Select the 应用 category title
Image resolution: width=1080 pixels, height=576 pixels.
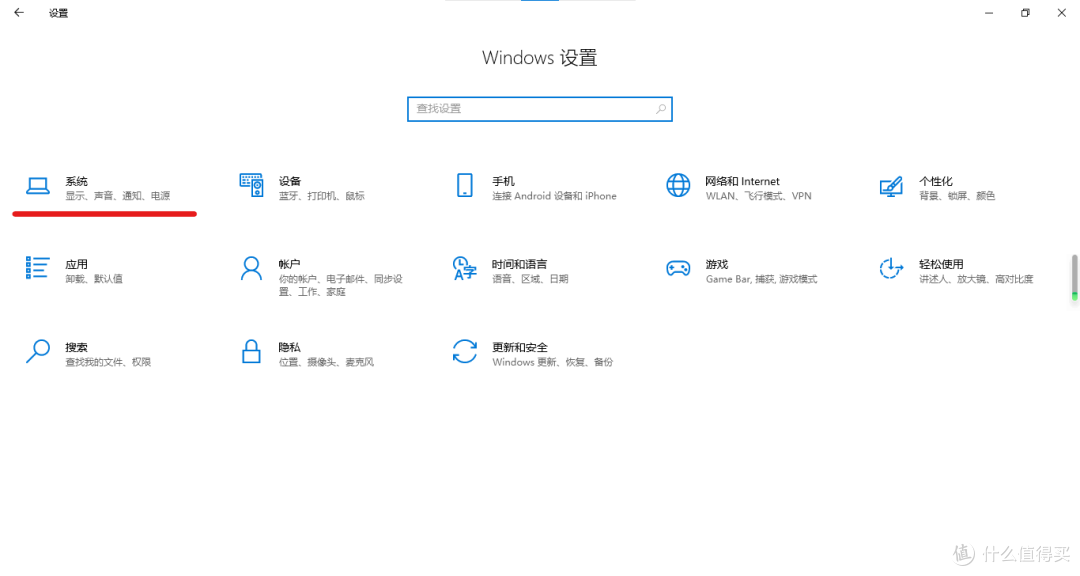tap(76, 265)
